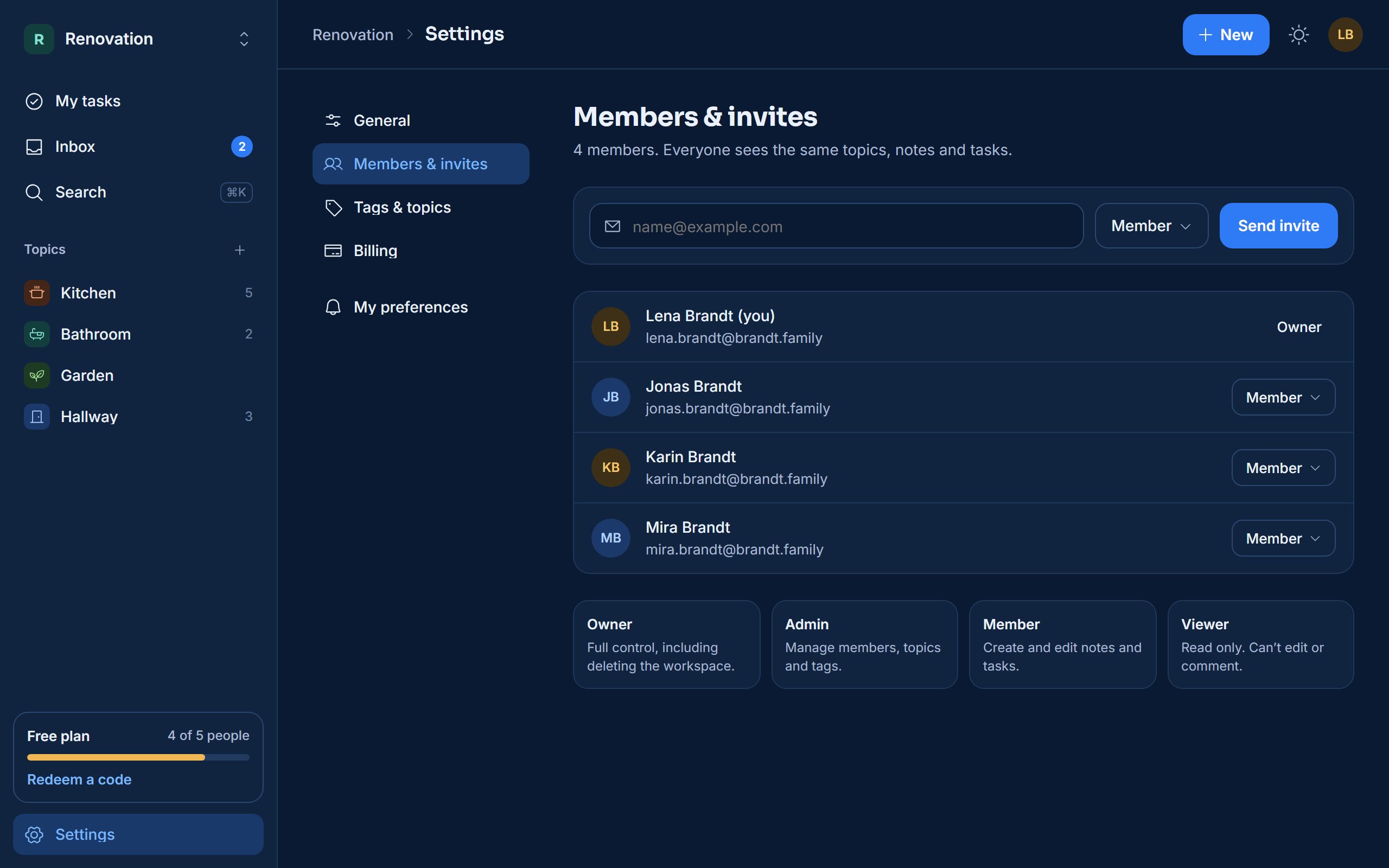Add a new topic with plus icon
Viewport: 1389px width, 868px height.
(x=240, y=250)
